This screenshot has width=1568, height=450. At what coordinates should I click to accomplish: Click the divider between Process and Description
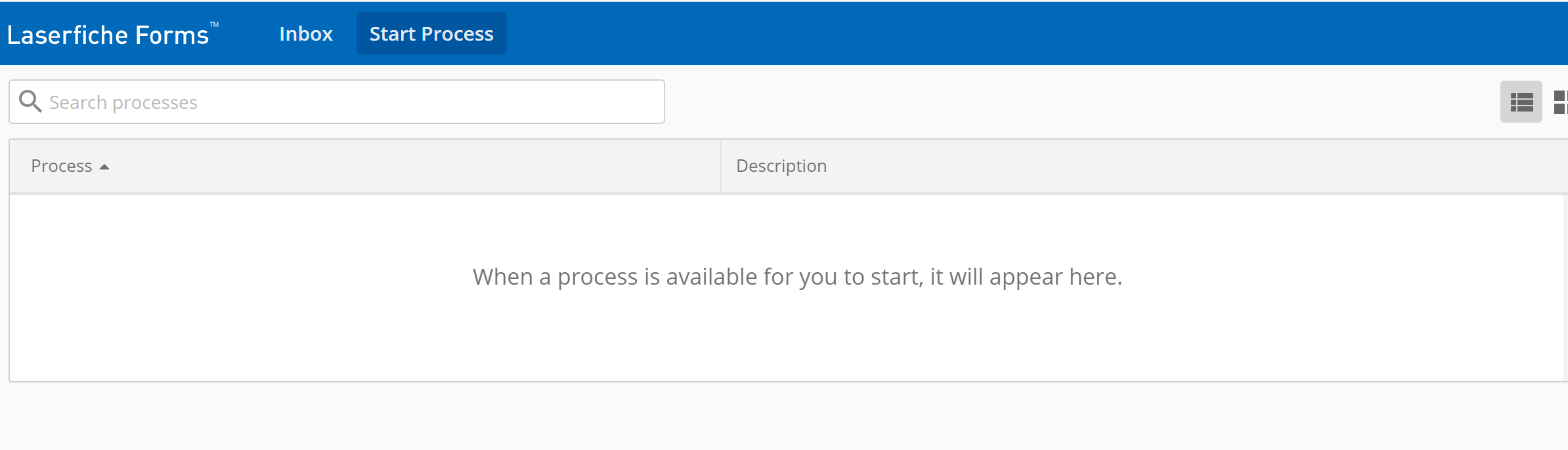click(x=721, y=166)
